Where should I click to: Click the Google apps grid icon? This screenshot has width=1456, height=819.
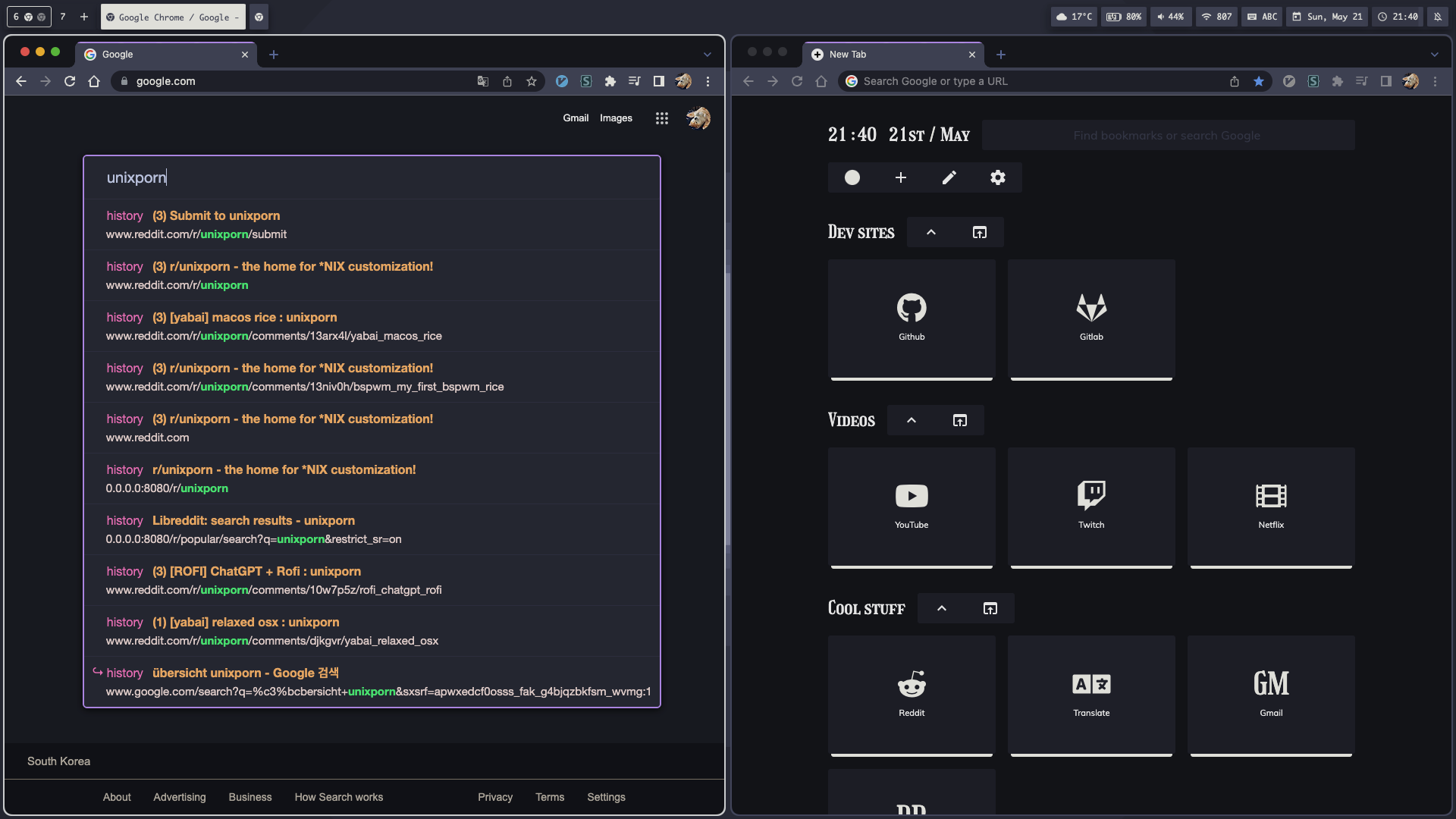click(661, 118)
